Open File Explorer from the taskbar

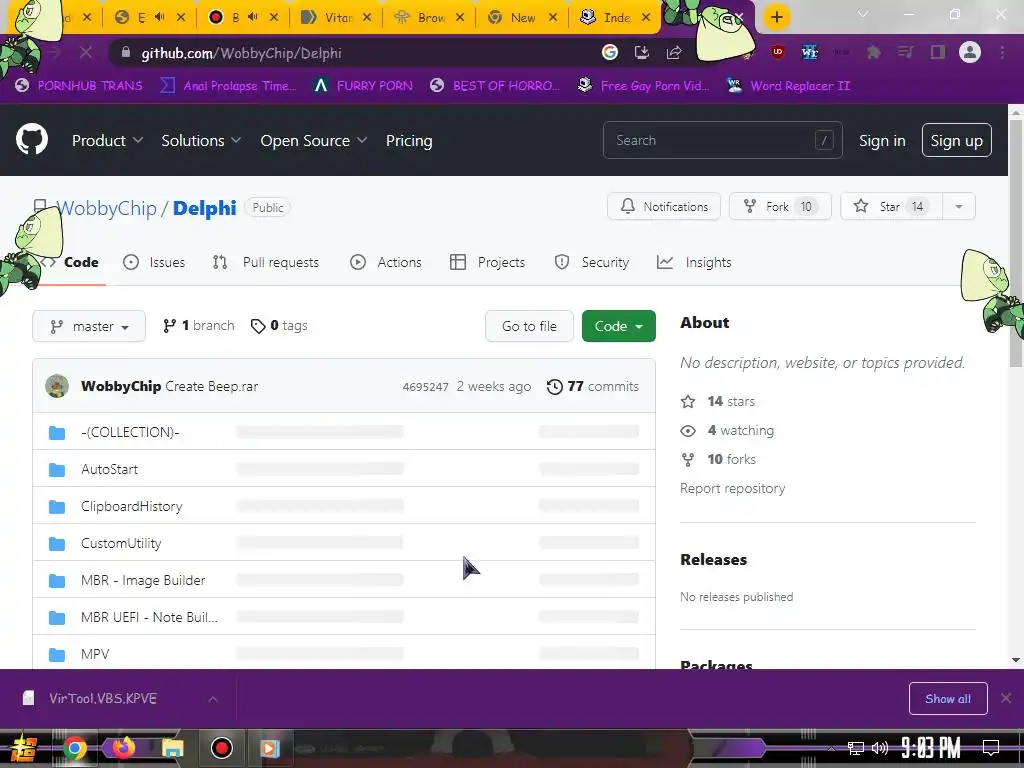click(172, 748)
